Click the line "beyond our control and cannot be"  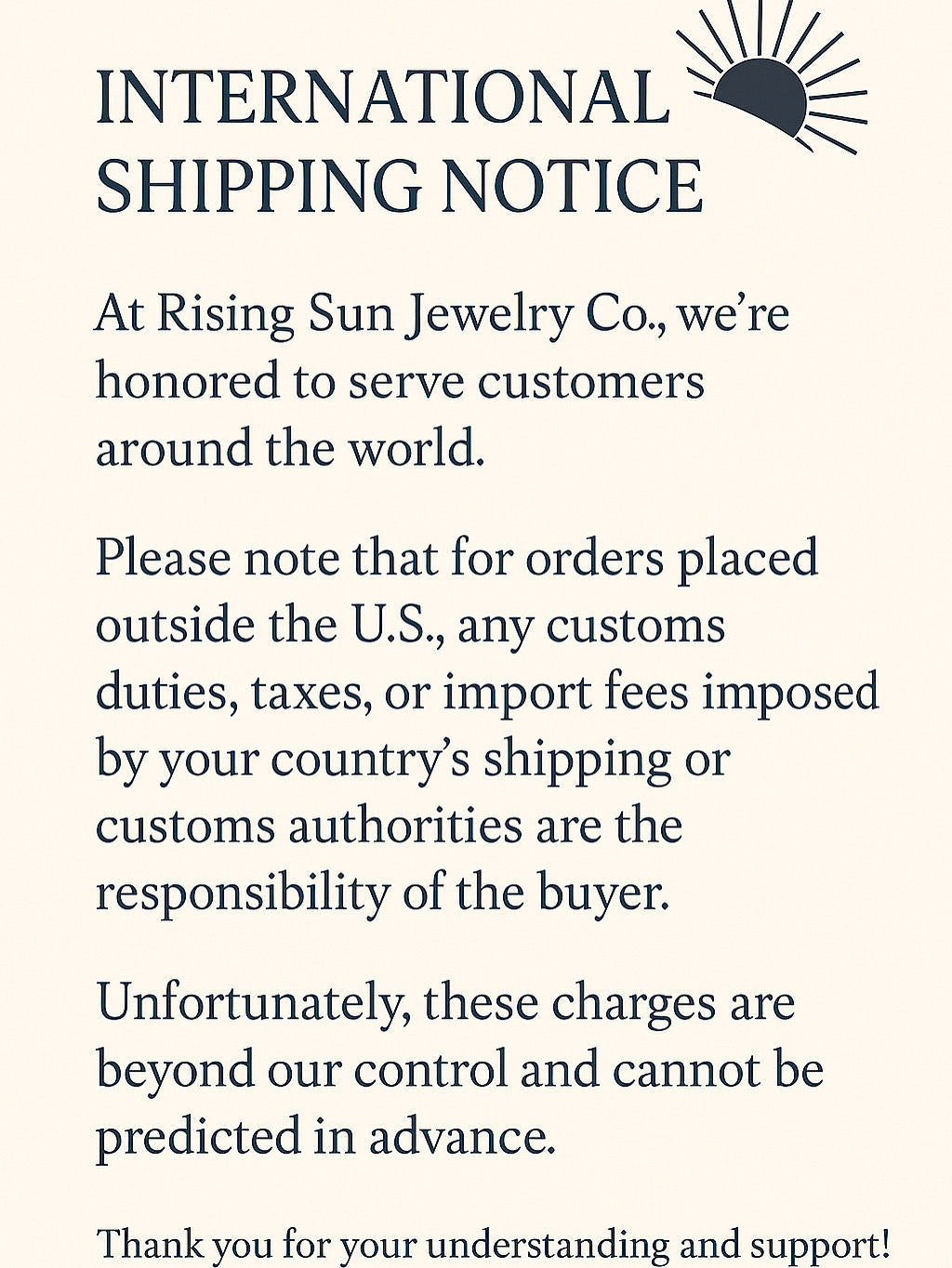click(459, 1070)
